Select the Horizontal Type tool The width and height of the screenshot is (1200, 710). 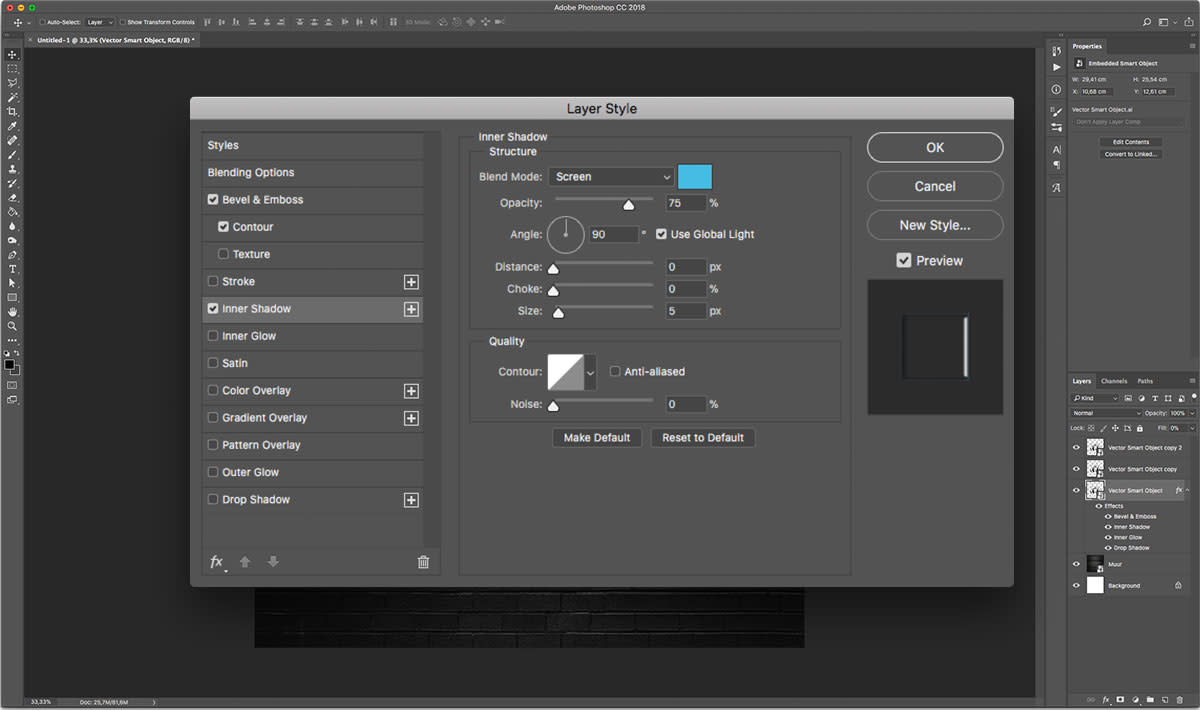pos(12,269)
